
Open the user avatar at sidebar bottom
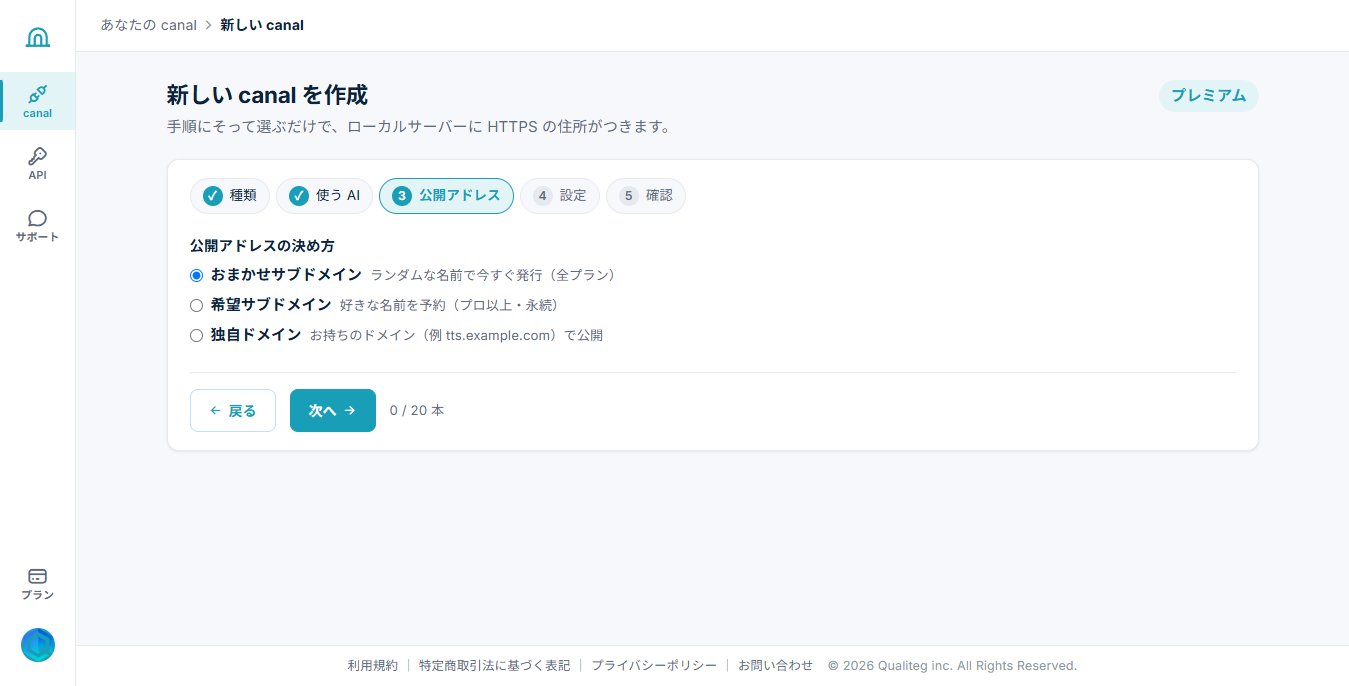pos(38,645)
